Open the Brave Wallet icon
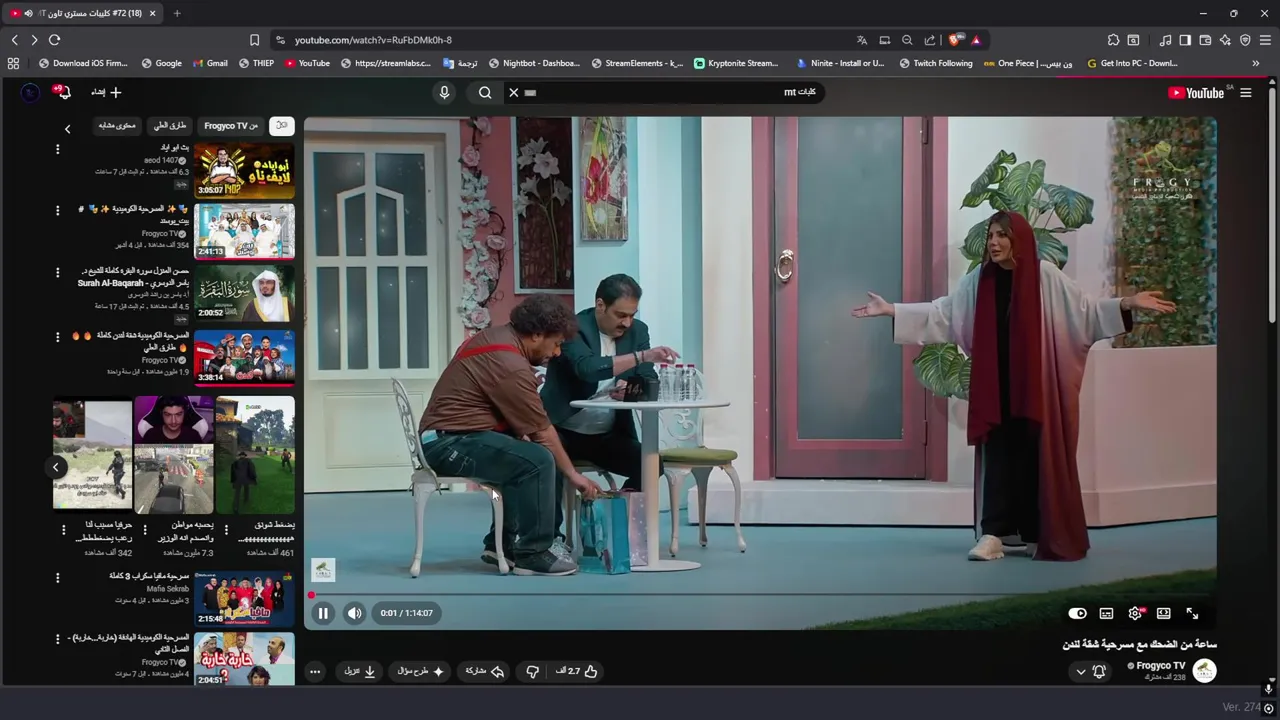The image size is (1280, 720). click(x=1205, y=40)
